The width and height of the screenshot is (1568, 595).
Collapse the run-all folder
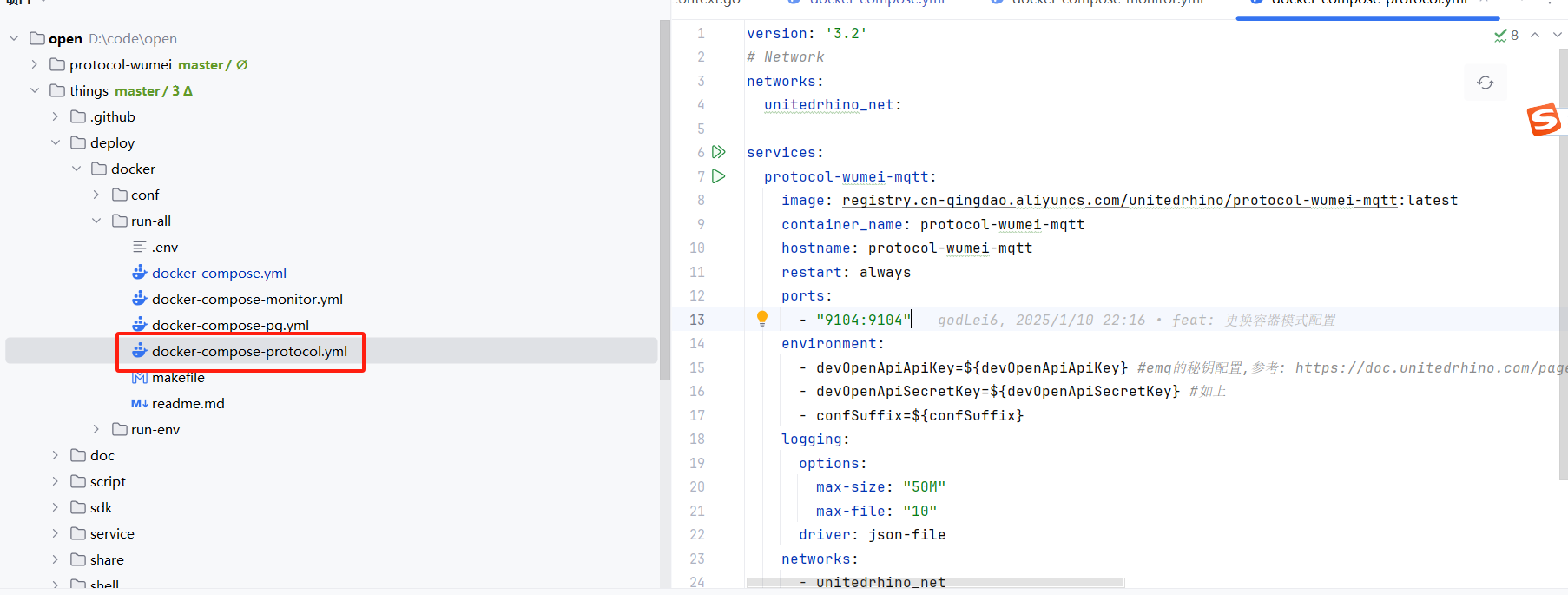point(96,221)
